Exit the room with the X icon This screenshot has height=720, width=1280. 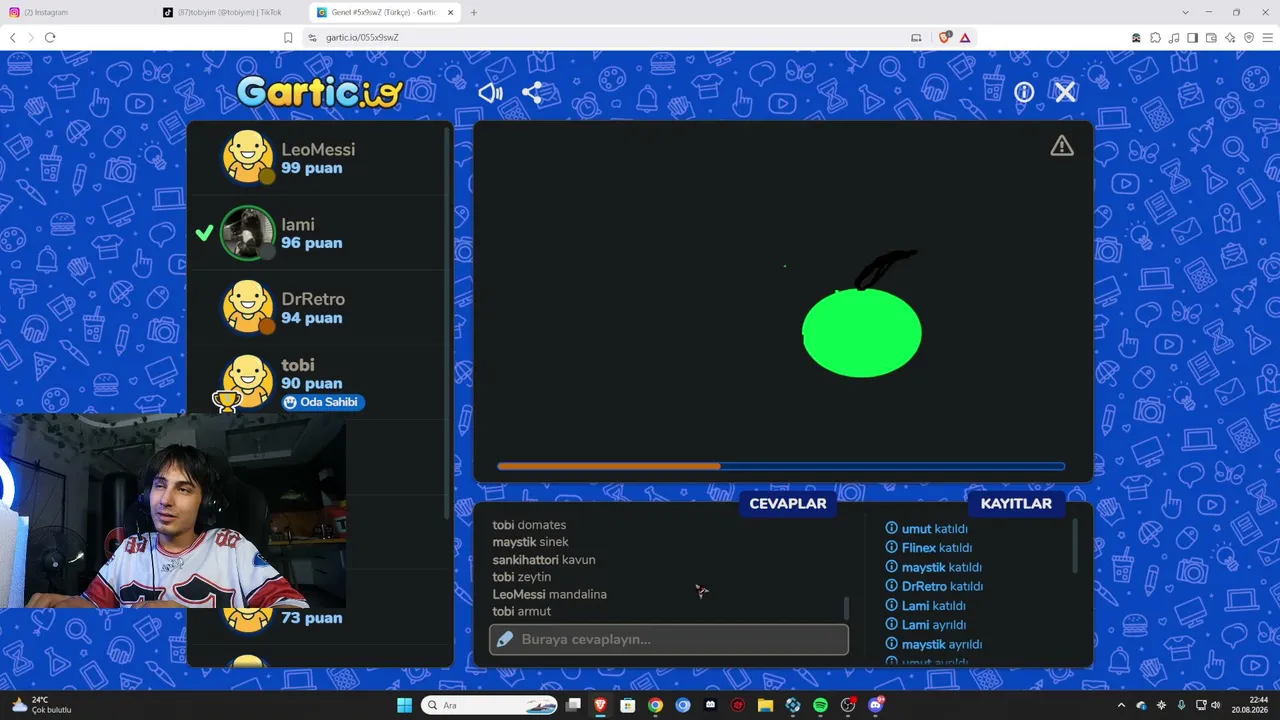point(1065,92)
